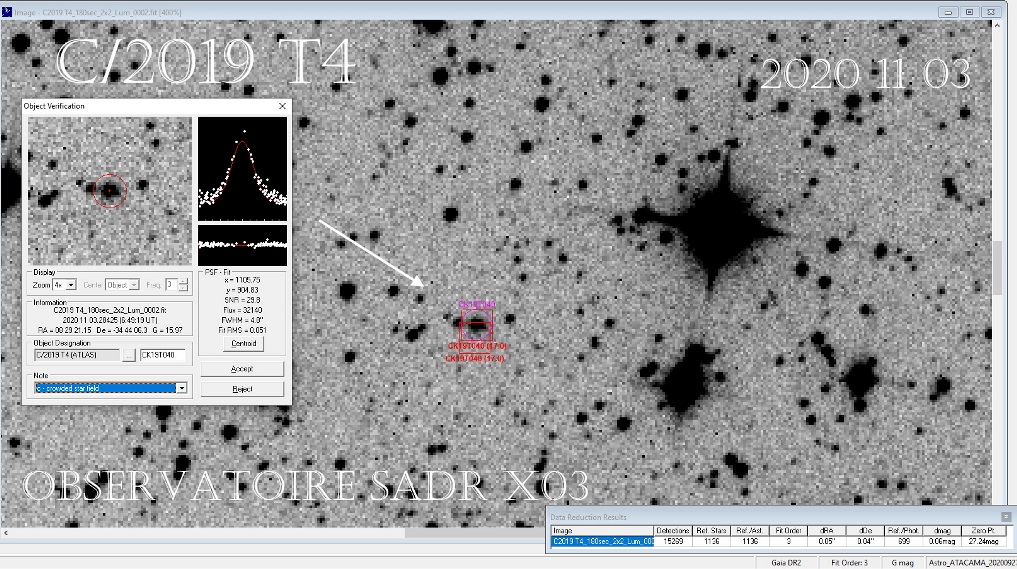Click Astro_ATACAMA configuration in status bar
Image resolution: width=1017 pixels, height=569 pixels.
click(x=971, y=563)
